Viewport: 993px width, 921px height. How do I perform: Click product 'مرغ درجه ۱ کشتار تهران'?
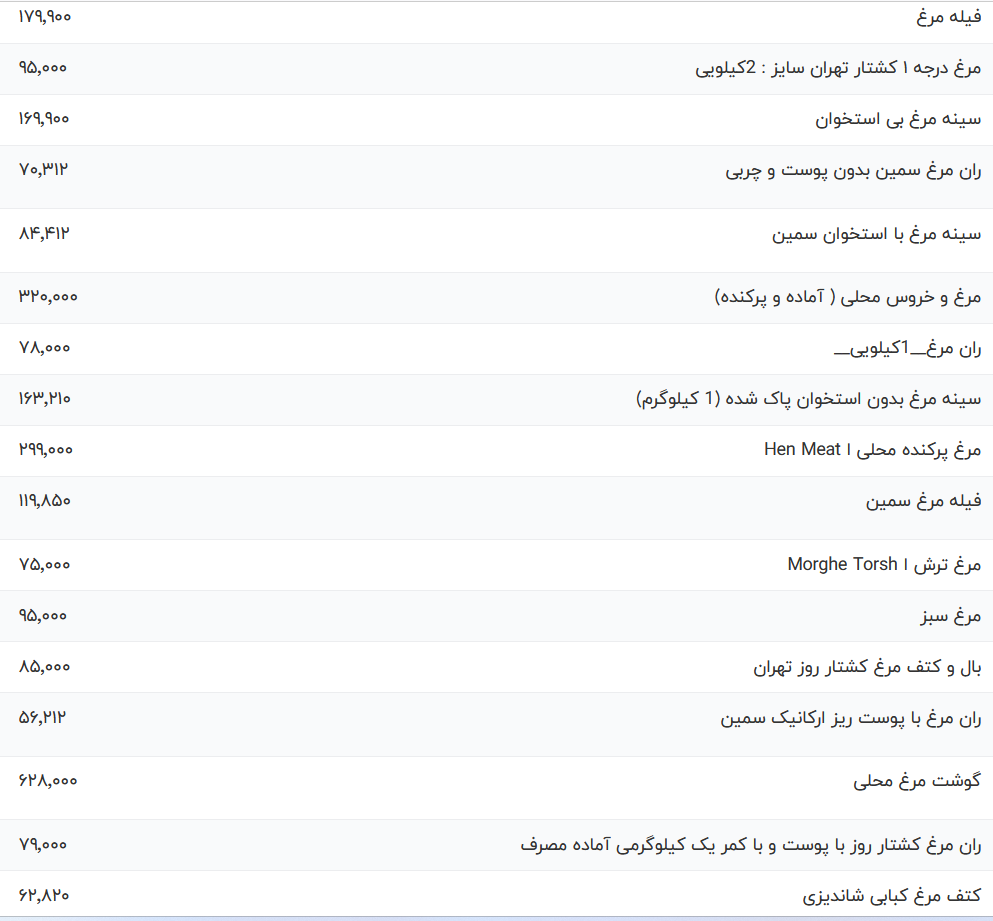tap(838, 69)
